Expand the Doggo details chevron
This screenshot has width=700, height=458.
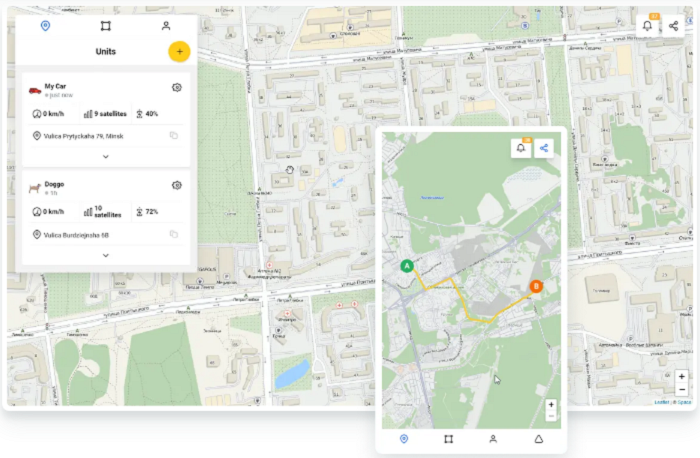(106, 255)
